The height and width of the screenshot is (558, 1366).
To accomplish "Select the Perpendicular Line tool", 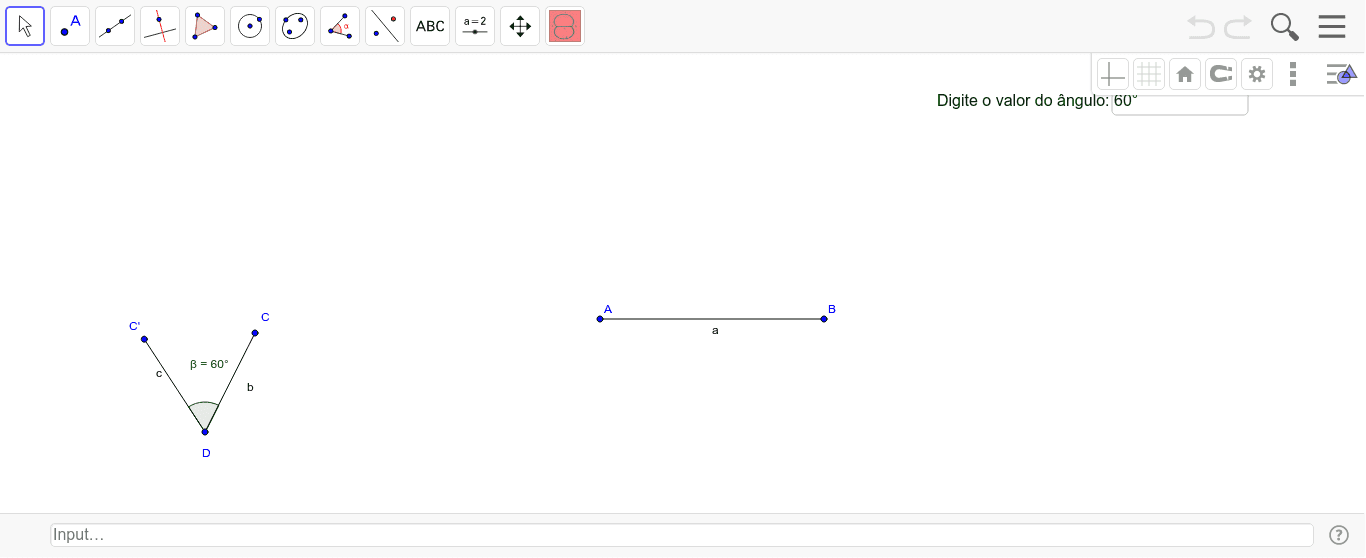I will click(x=160, y=26).
